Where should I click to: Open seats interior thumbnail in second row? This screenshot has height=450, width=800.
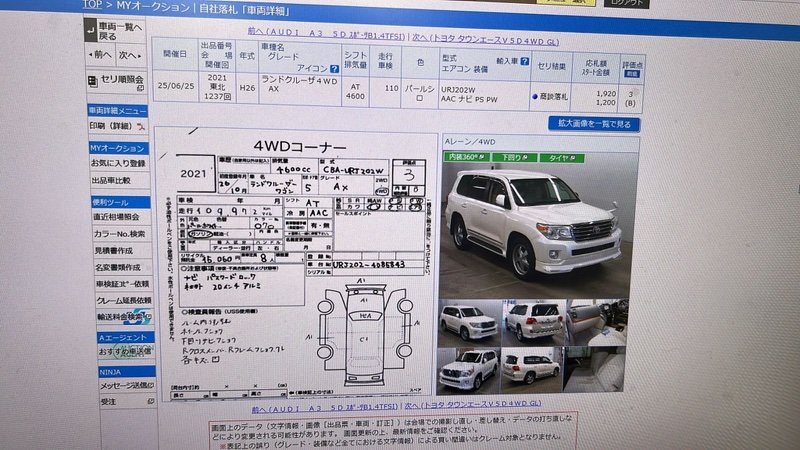595,369
